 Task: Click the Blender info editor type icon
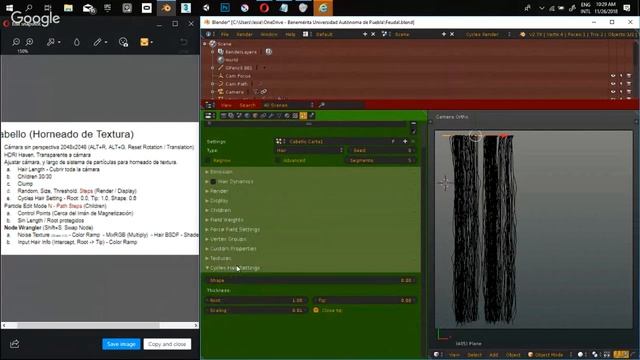[x=209, y=34]
